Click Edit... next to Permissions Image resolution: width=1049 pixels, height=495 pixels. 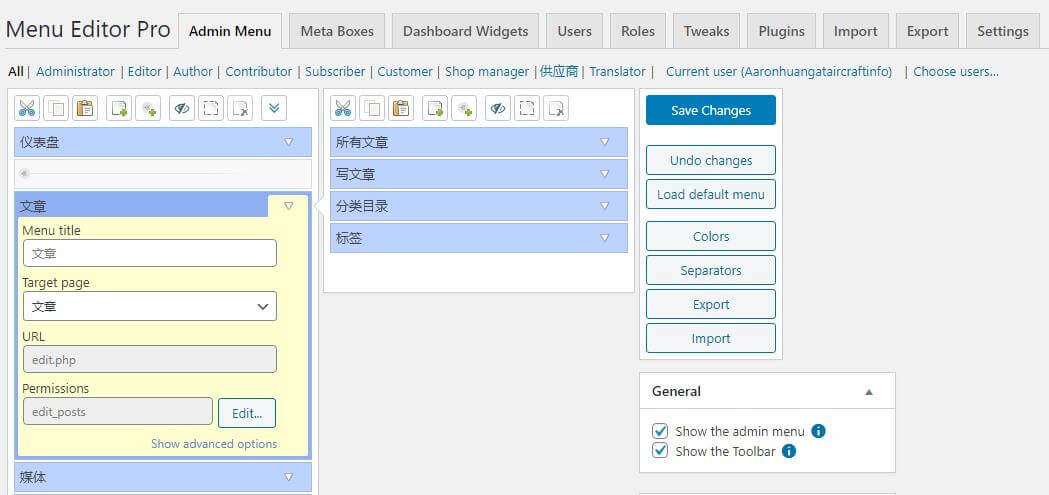coord(247,413)
